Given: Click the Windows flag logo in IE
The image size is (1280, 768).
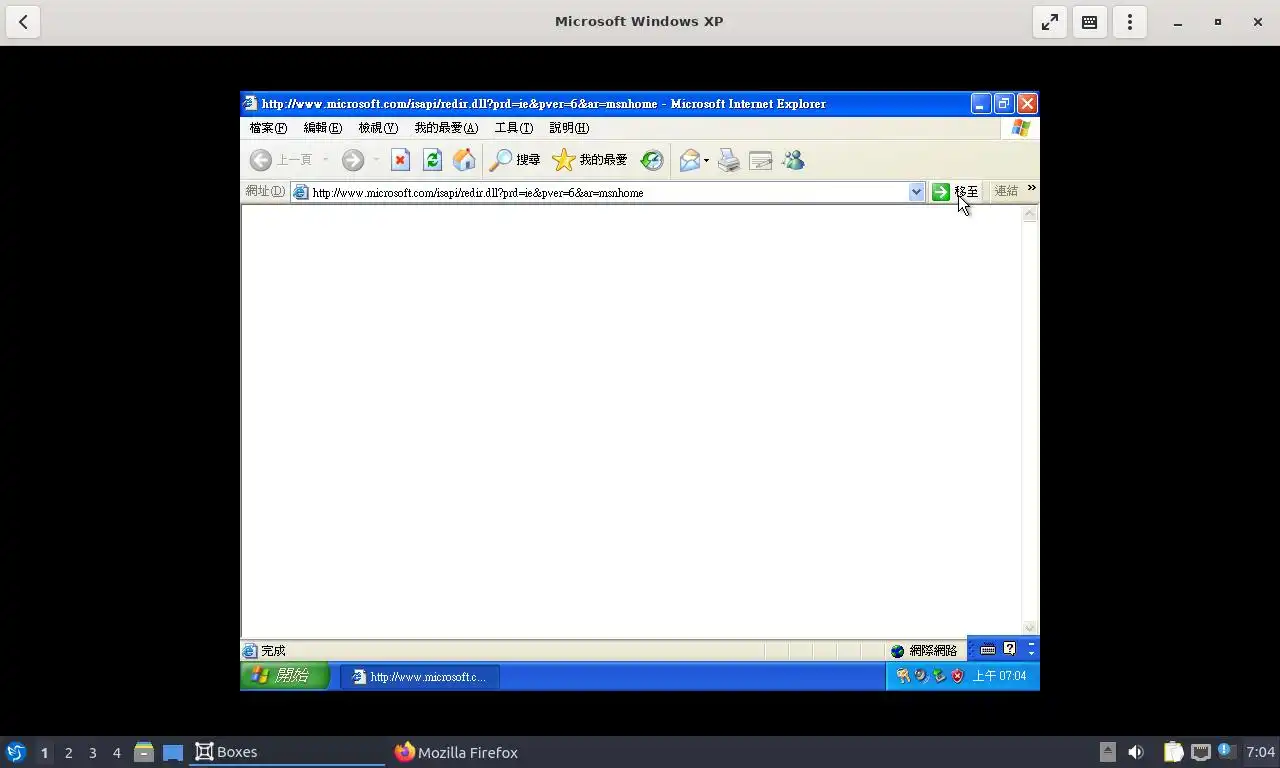Looking at the screenshot, I should pyautogui.click(x=1021, y=128).
